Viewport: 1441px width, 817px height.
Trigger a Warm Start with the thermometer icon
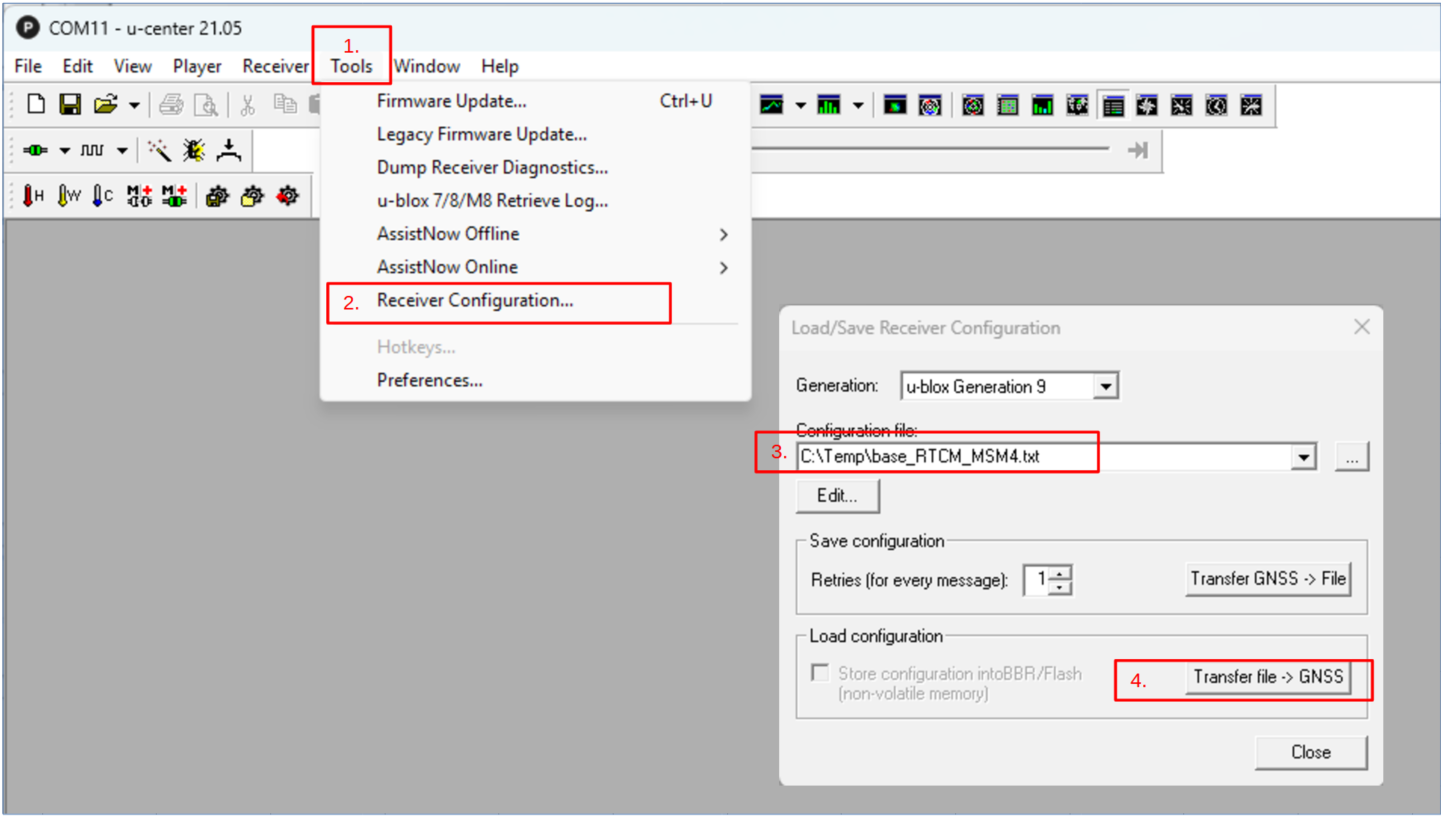[64, 195]
